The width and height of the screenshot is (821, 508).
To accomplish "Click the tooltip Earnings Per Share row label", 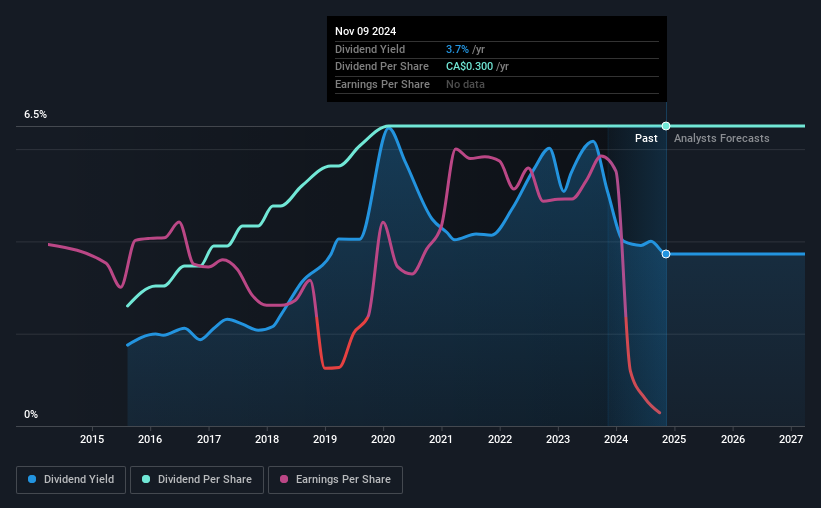I will click(382, 84).
